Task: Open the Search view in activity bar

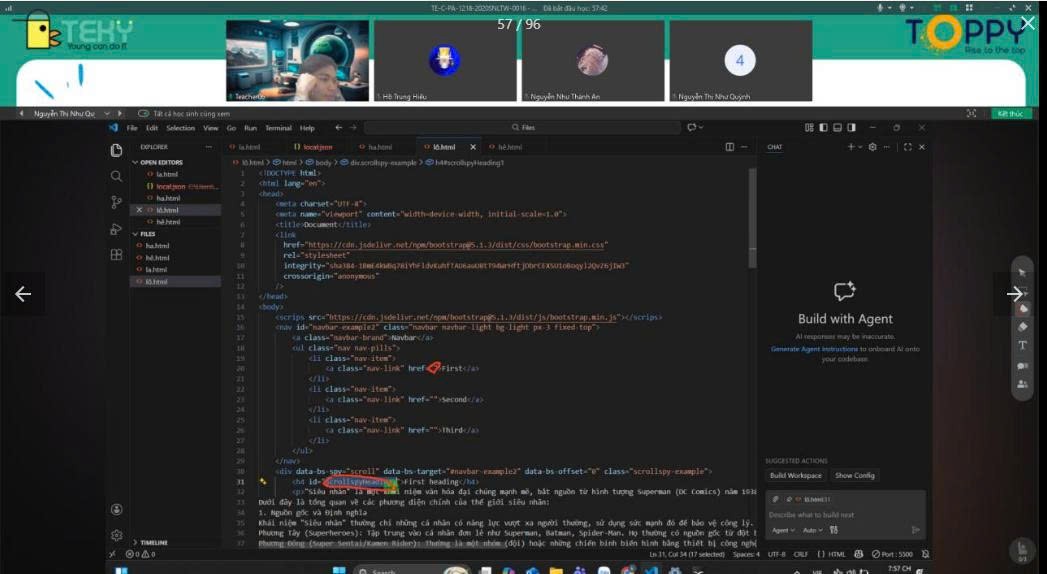Action: point(116,176)
